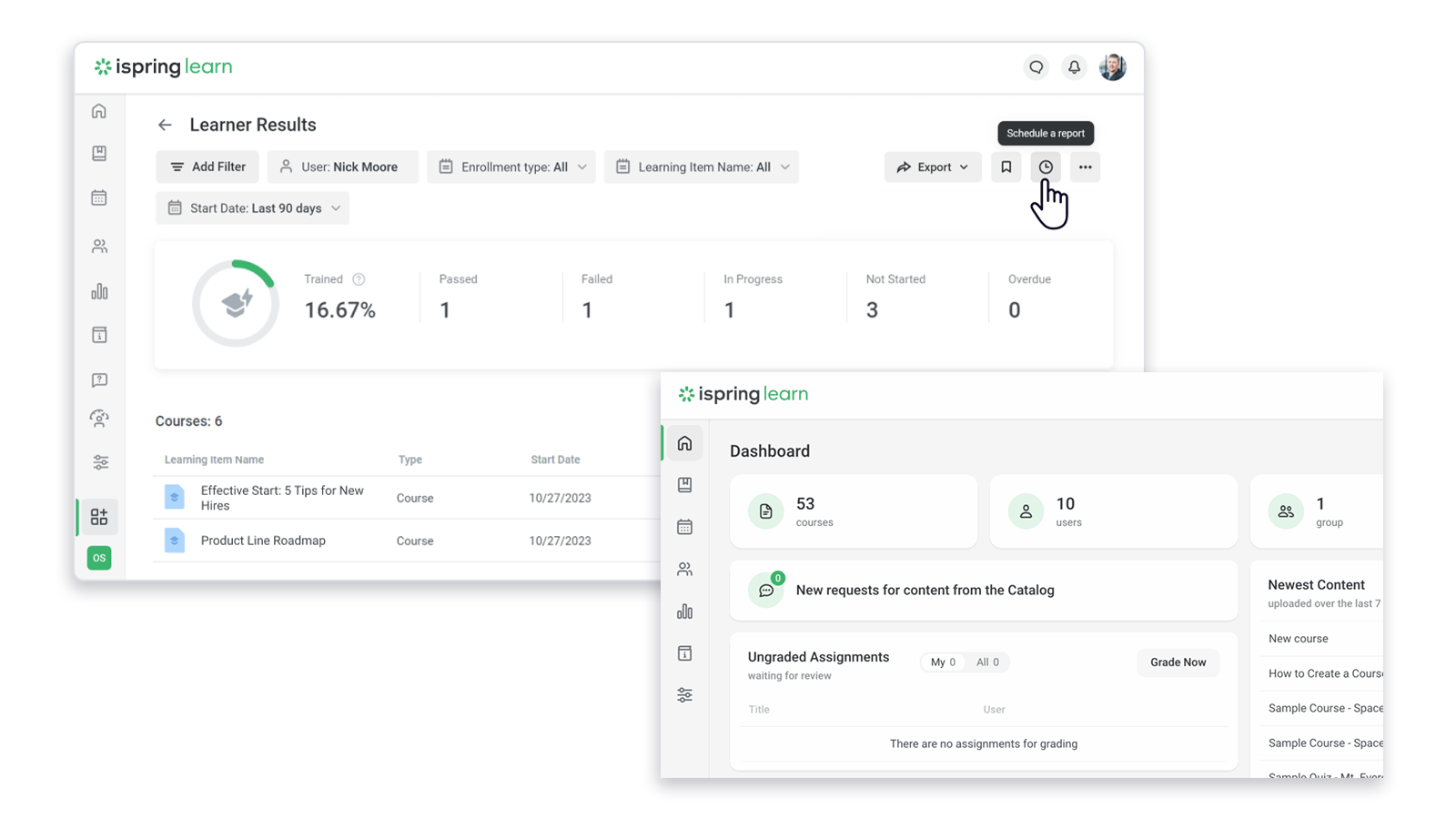
Task: Open the reports bar chart sidebar icon
Action: coord(99,291)
